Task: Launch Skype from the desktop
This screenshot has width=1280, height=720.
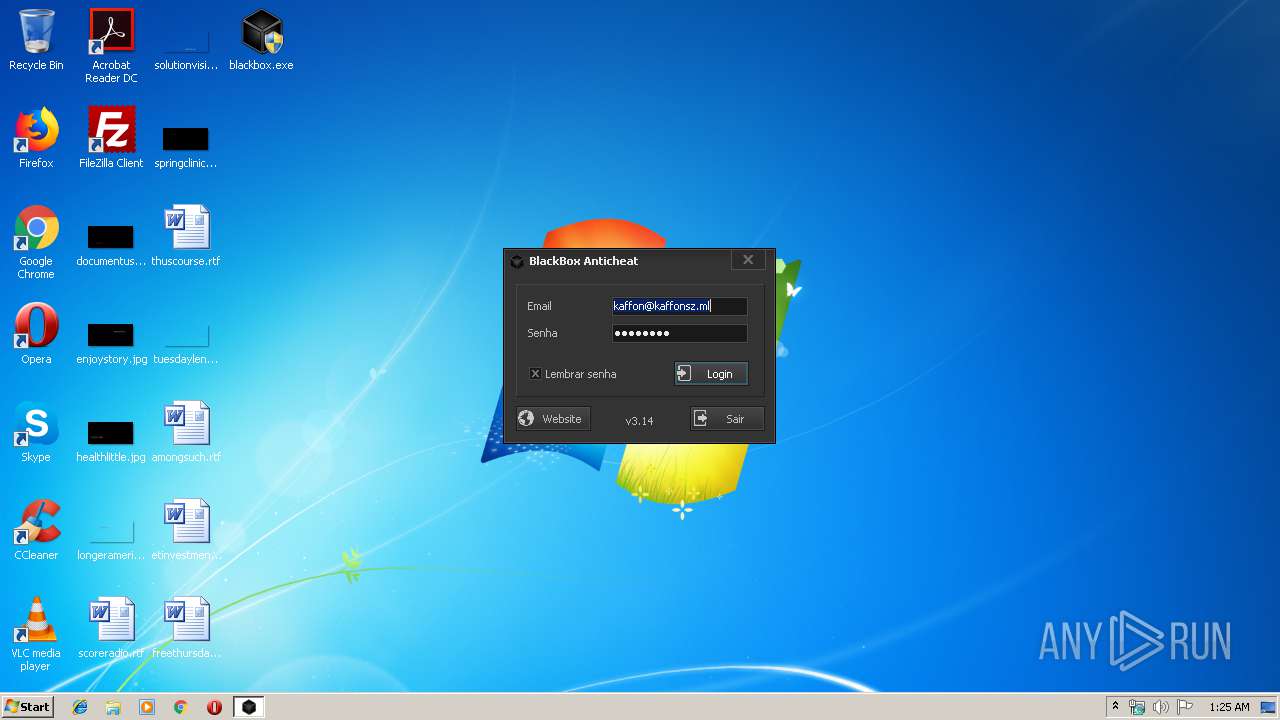Action: (x=36, y=433)
